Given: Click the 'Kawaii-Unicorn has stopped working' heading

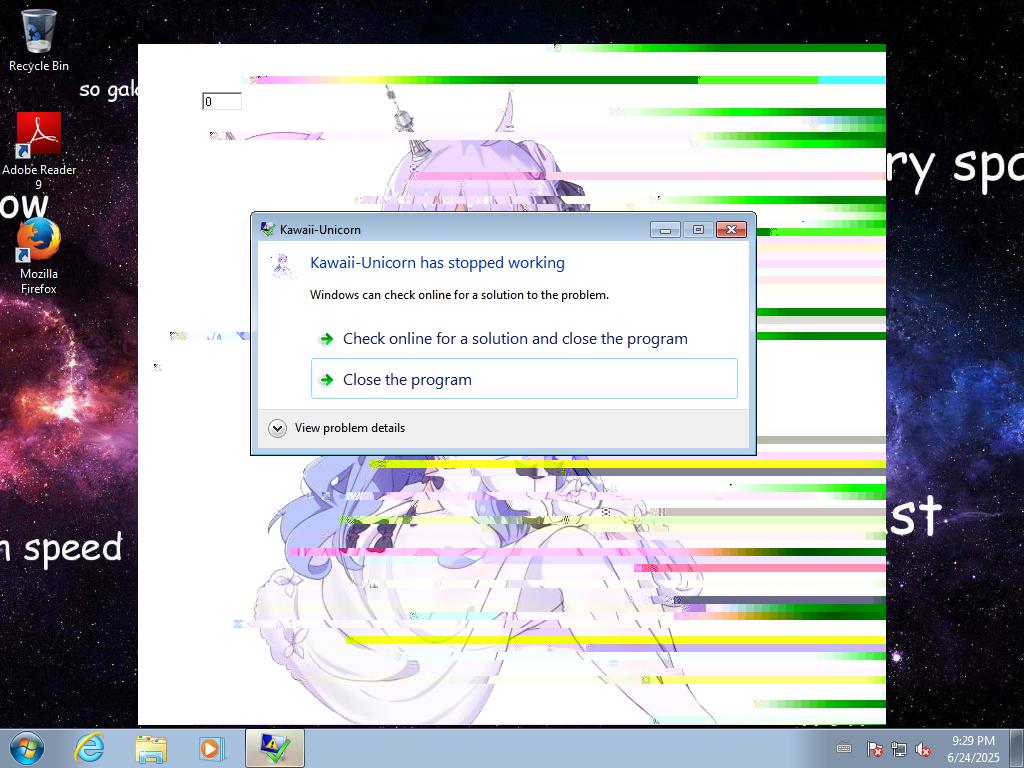Looking at the screenshot, I should tap(438, 263).
